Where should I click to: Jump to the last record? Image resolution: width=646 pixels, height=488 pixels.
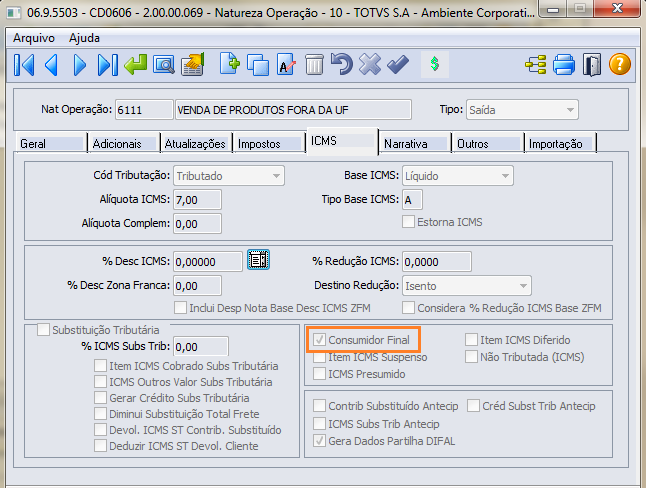pos(107,65)
